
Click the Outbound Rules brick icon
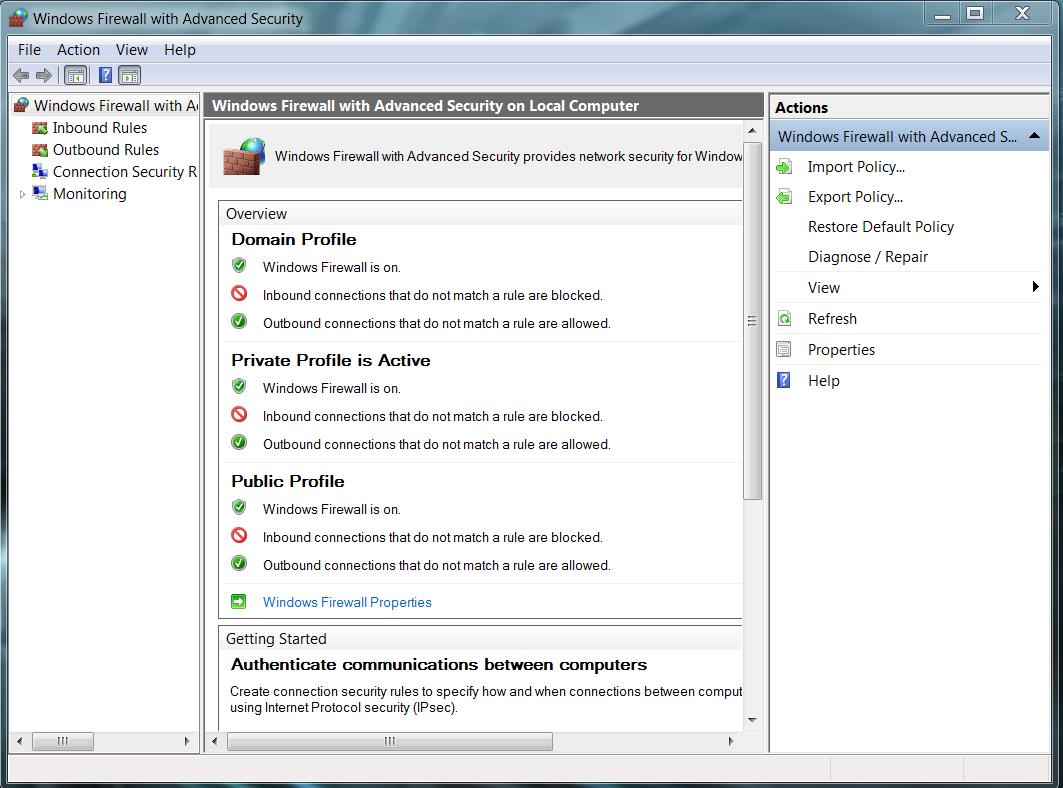tap(40, 150)
